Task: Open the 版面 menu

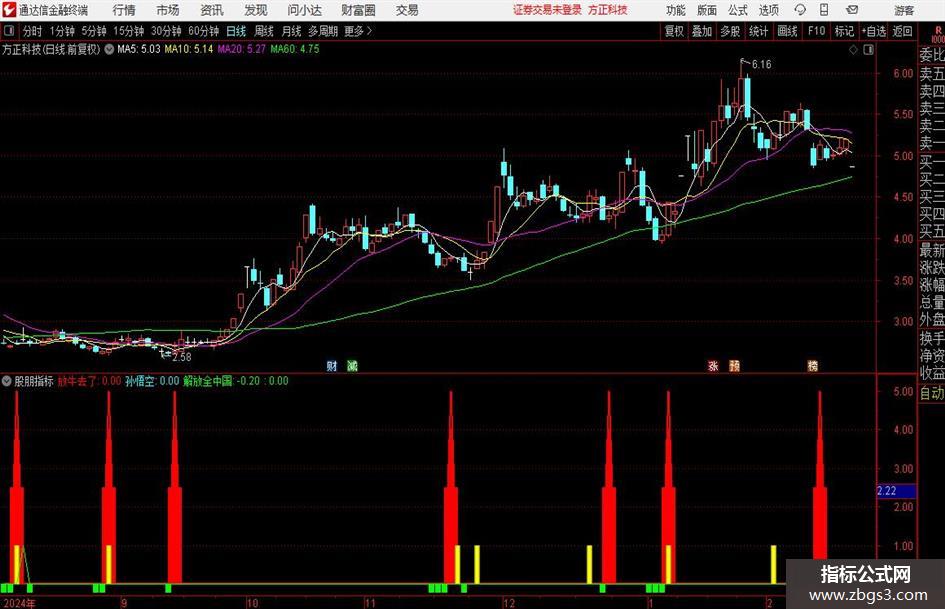Action: 706,10
